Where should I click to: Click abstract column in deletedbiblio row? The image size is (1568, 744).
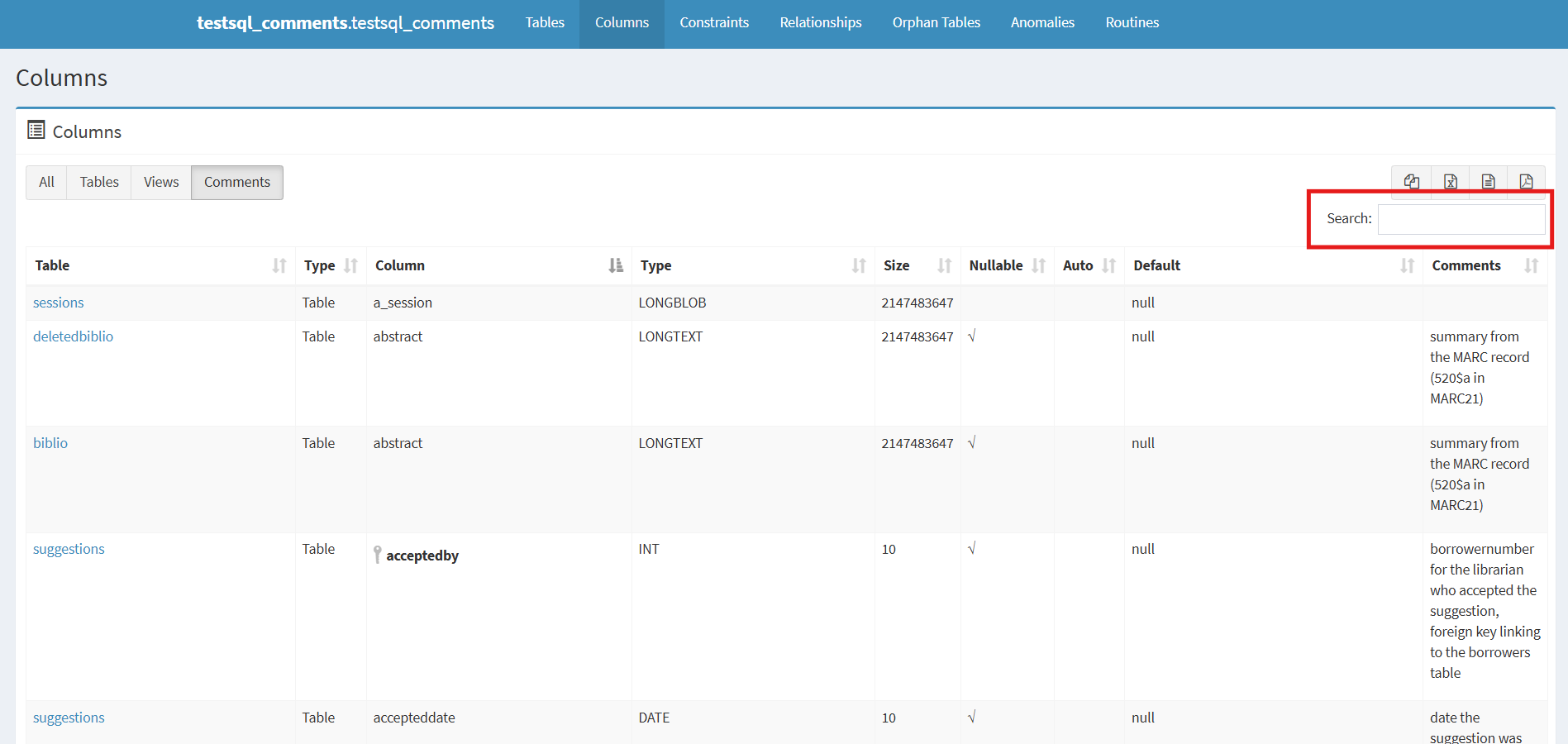(x=398, y=336)
